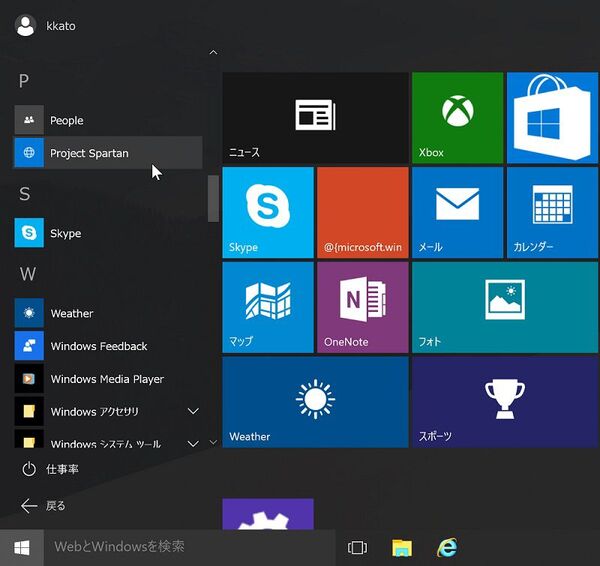
Task: Click the 仕事率 power label
Action: tap(62, 469)
